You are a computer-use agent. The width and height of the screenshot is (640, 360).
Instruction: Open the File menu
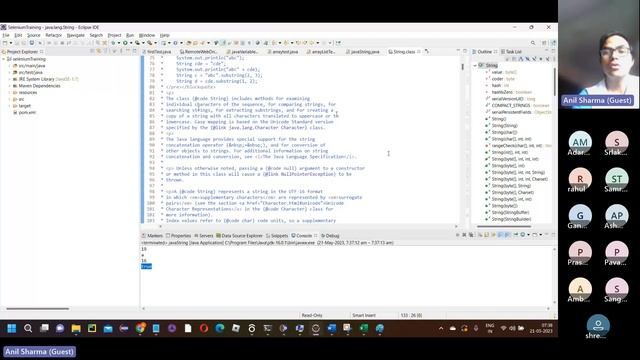coord(6,36)
